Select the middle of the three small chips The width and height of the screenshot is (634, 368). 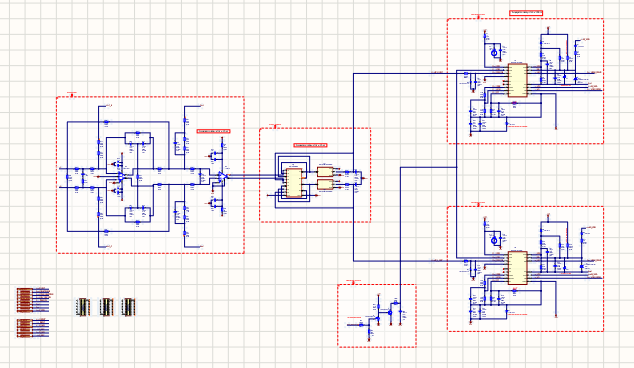tap(106, 307)
